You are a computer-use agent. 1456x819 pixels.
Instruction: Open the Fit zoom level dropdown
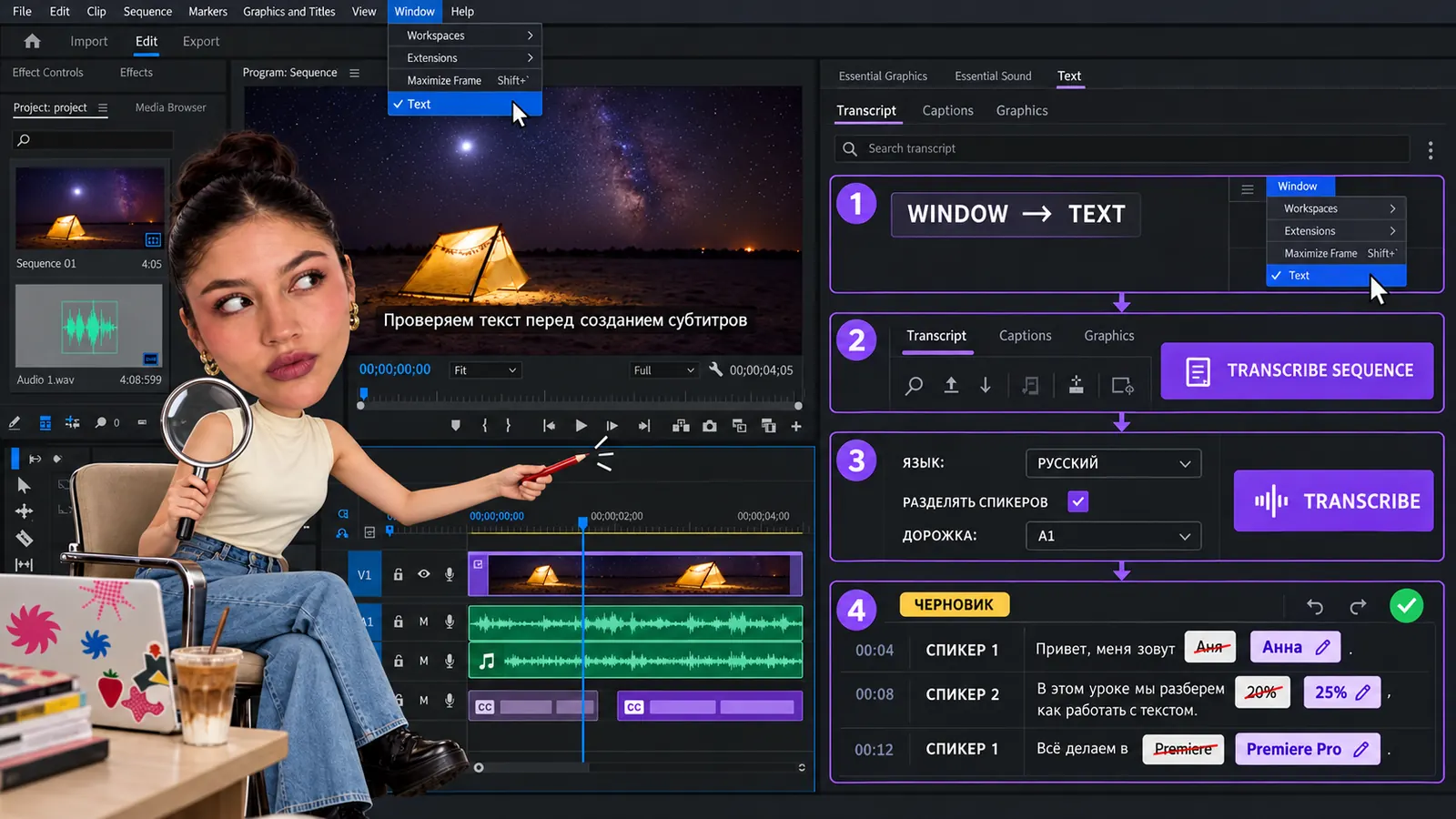coord(485,370)
